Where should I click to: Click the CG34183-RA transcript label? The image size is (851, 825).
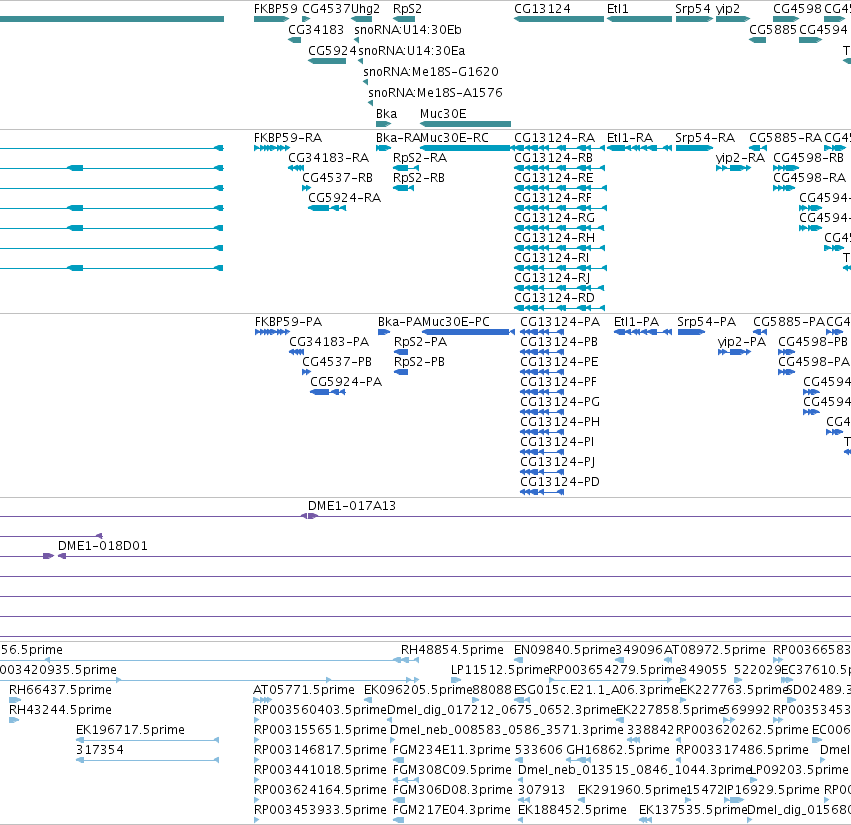[328, 158]
